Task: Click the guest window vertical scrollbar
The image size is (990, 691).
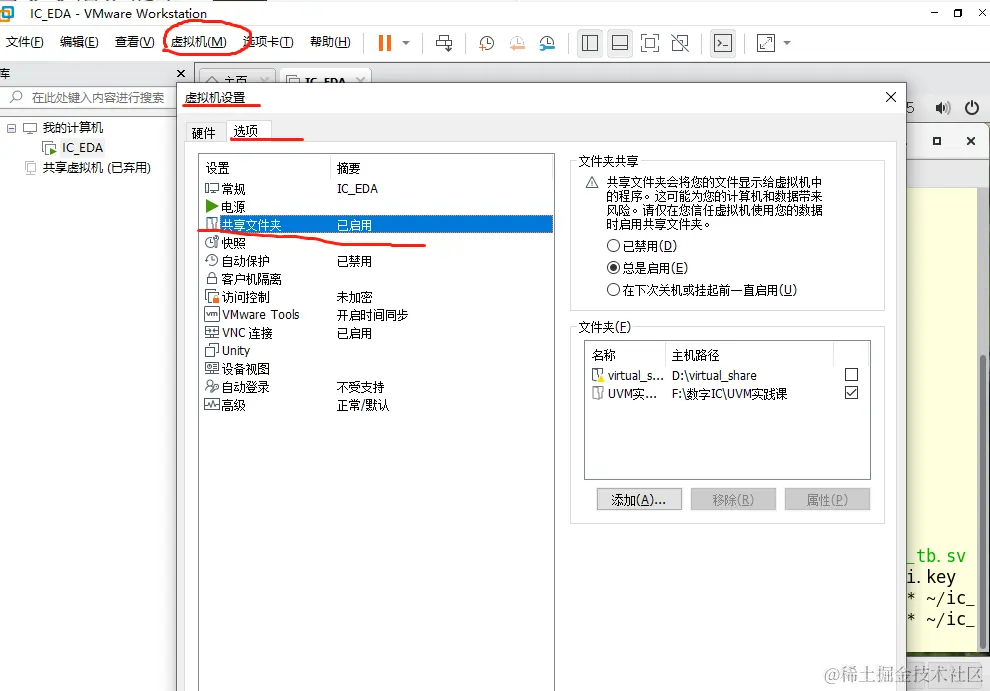Action: tap(984, 502)
